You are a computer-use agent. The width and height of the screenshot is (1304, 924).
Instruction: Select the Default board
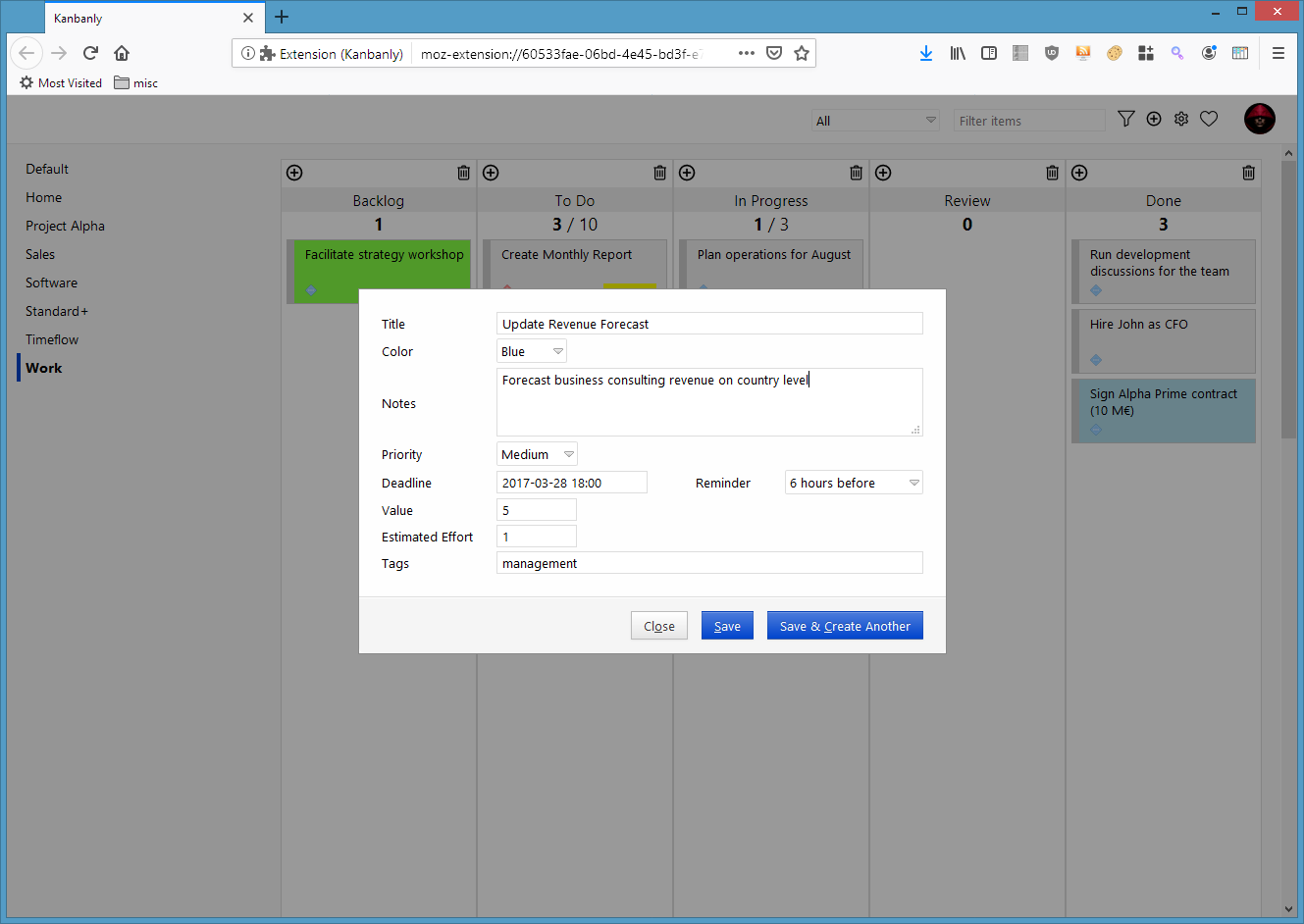point(47,169)
